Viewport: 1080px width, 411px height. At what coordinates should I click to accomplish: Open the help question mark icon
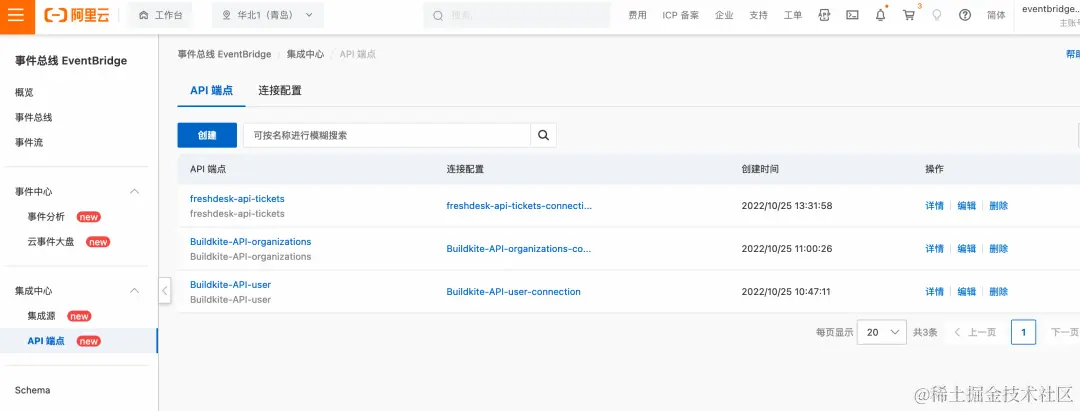coord(965,15)
